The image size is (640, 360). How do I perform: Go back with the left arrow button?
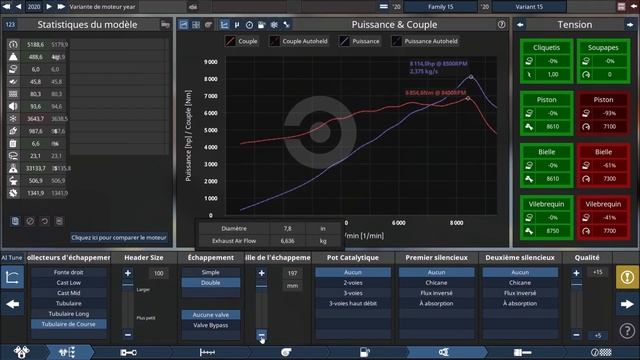coord(12,304)
